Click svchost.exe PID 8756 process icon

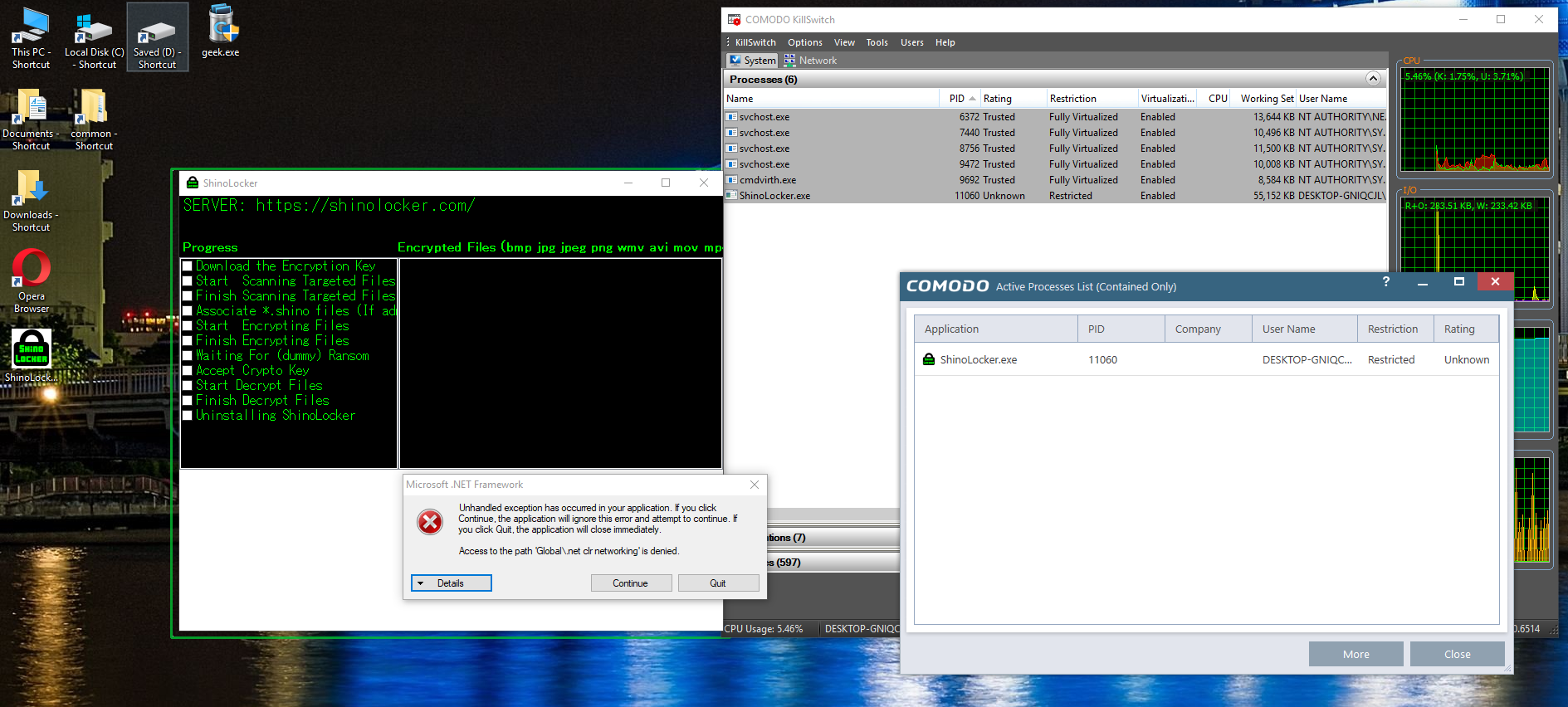point(731,149)
